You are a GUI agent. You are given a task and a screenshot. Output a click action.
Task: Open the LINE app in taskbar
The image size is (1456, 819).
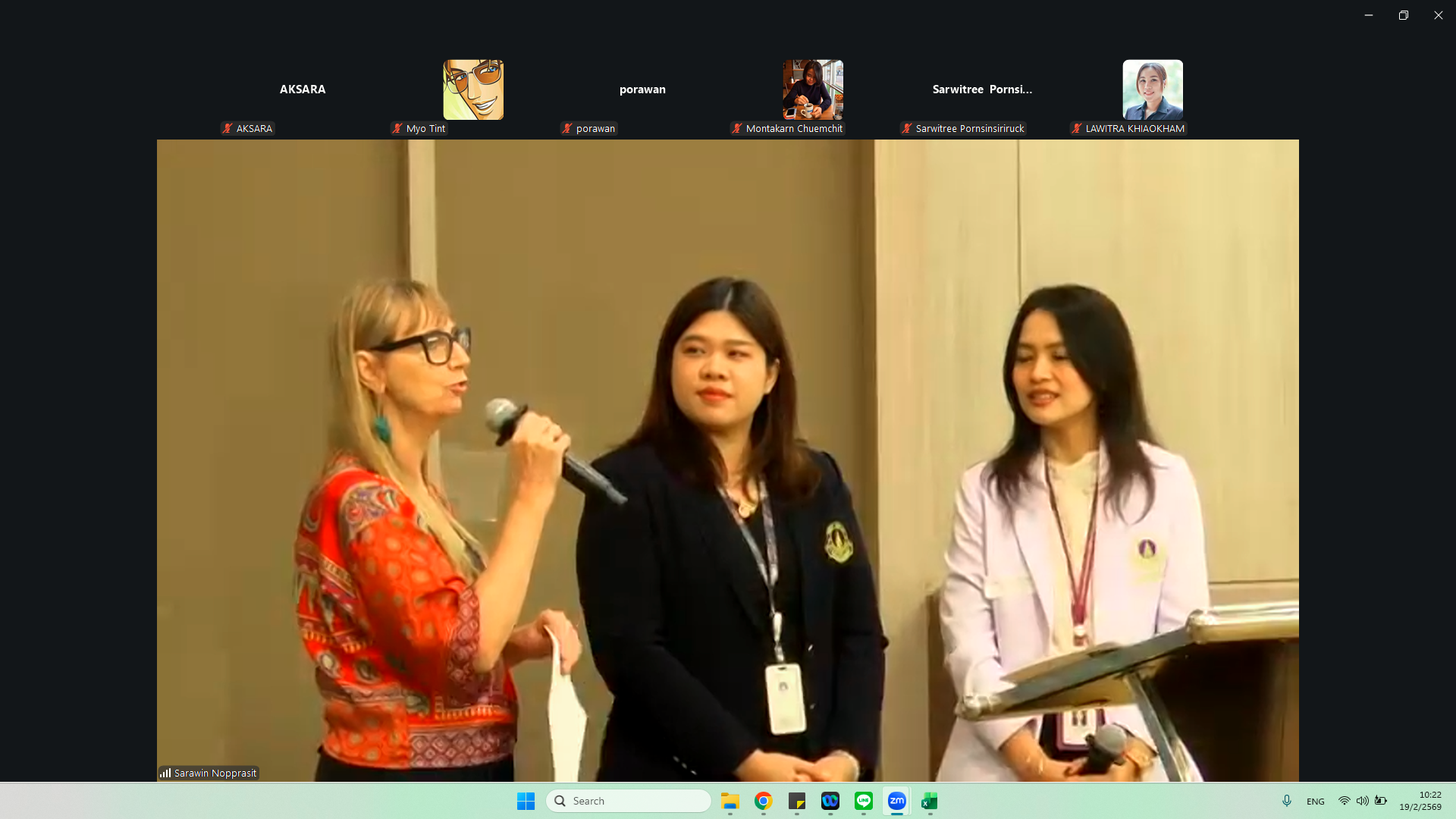pos(864,801)
